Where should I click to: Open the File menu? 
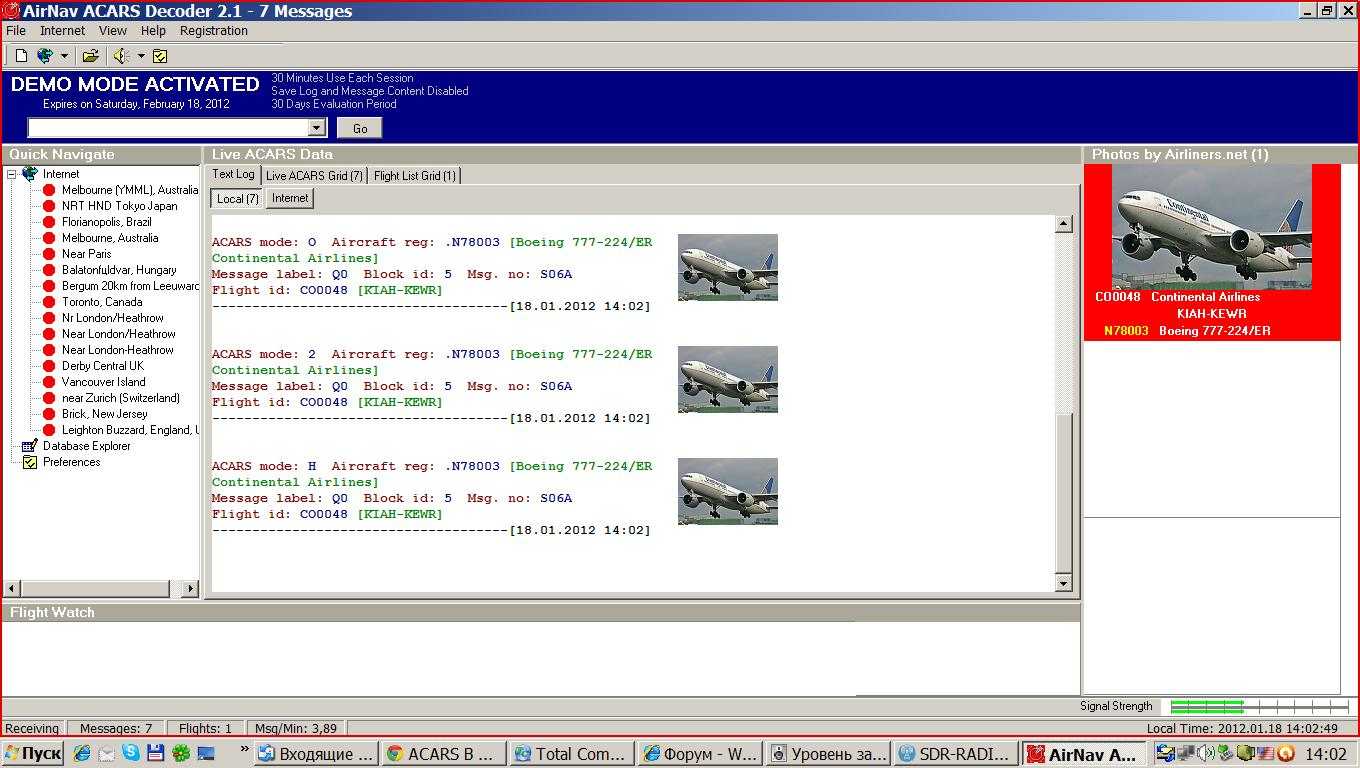[16, 31]
